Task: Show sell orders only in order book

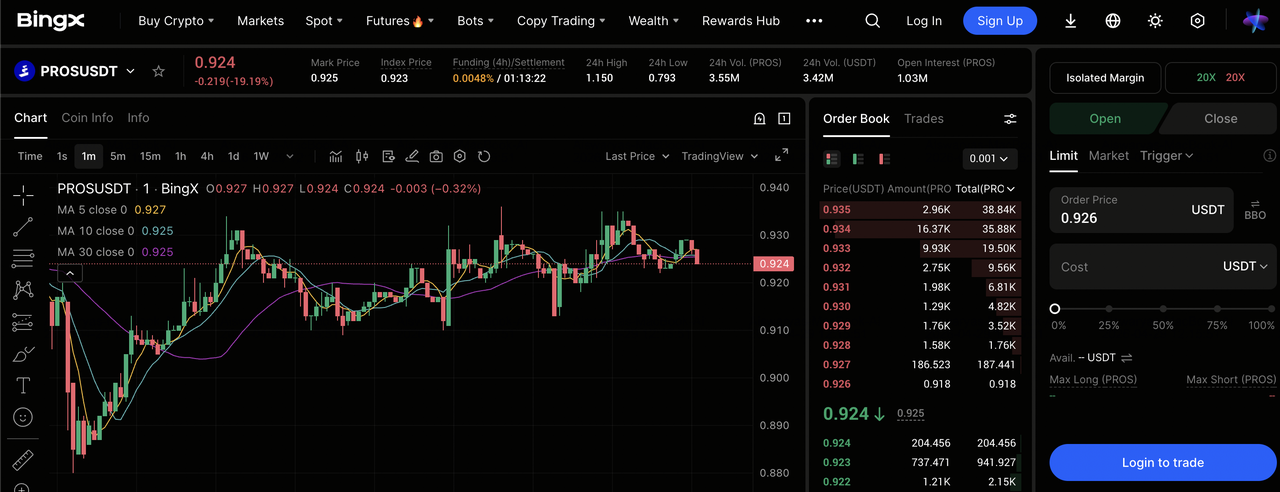Action: coord(884,158)
